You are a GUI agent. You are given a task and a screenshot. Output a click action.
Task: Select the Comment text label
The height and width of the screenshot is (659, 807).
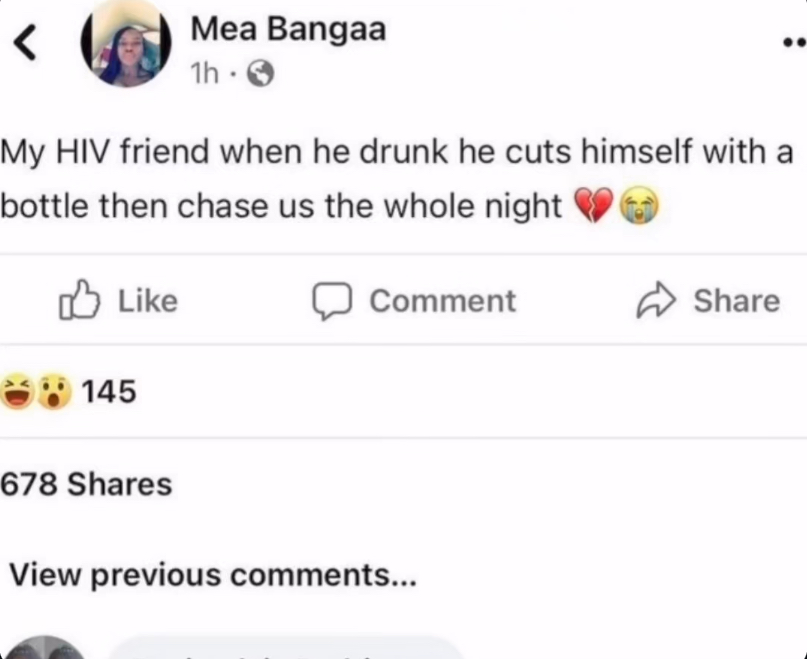point(442,301)
